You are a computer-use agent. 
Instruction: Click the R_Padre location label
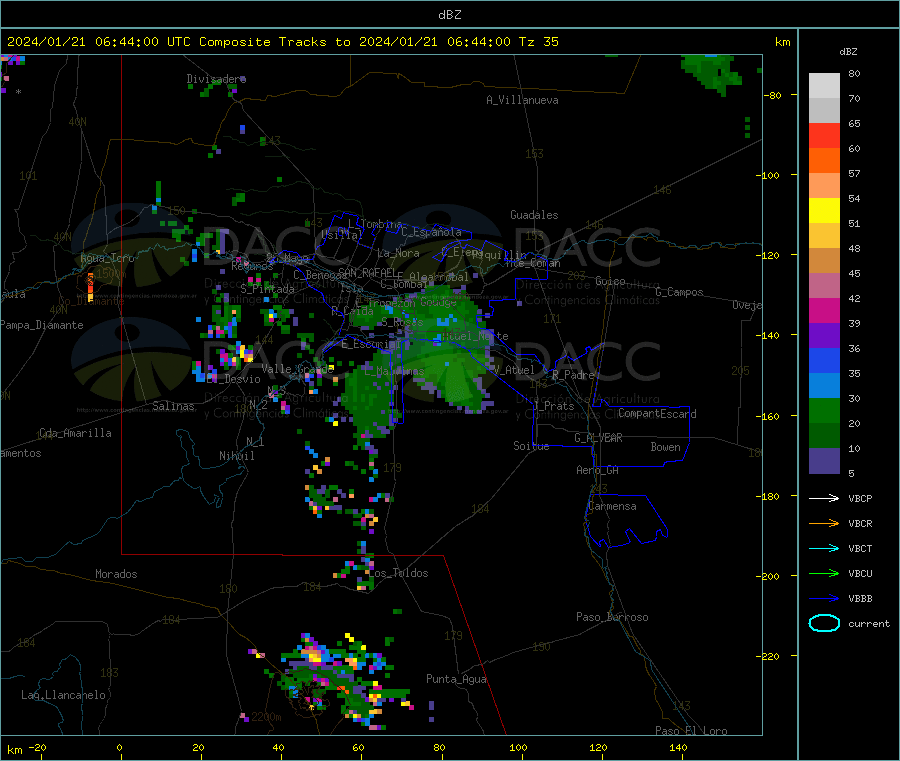pyautogui.click(x=573, y=375)
